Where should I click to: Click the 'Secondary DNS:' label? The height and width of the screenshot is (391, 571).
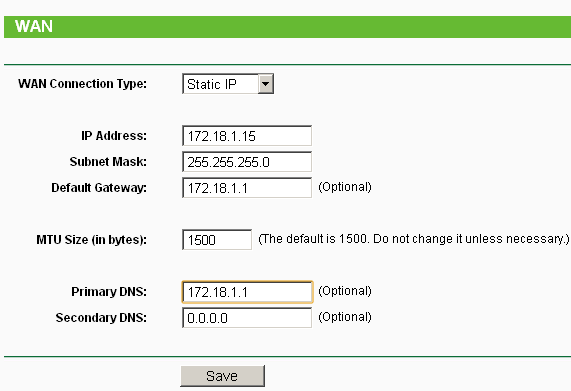coord(101,318)
